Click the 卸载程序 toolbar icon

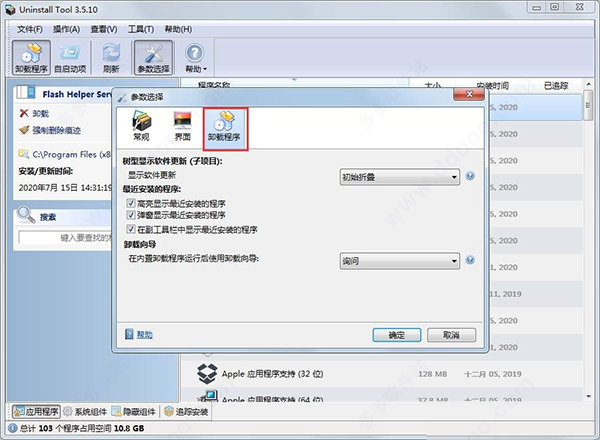(x=31, y=57)
